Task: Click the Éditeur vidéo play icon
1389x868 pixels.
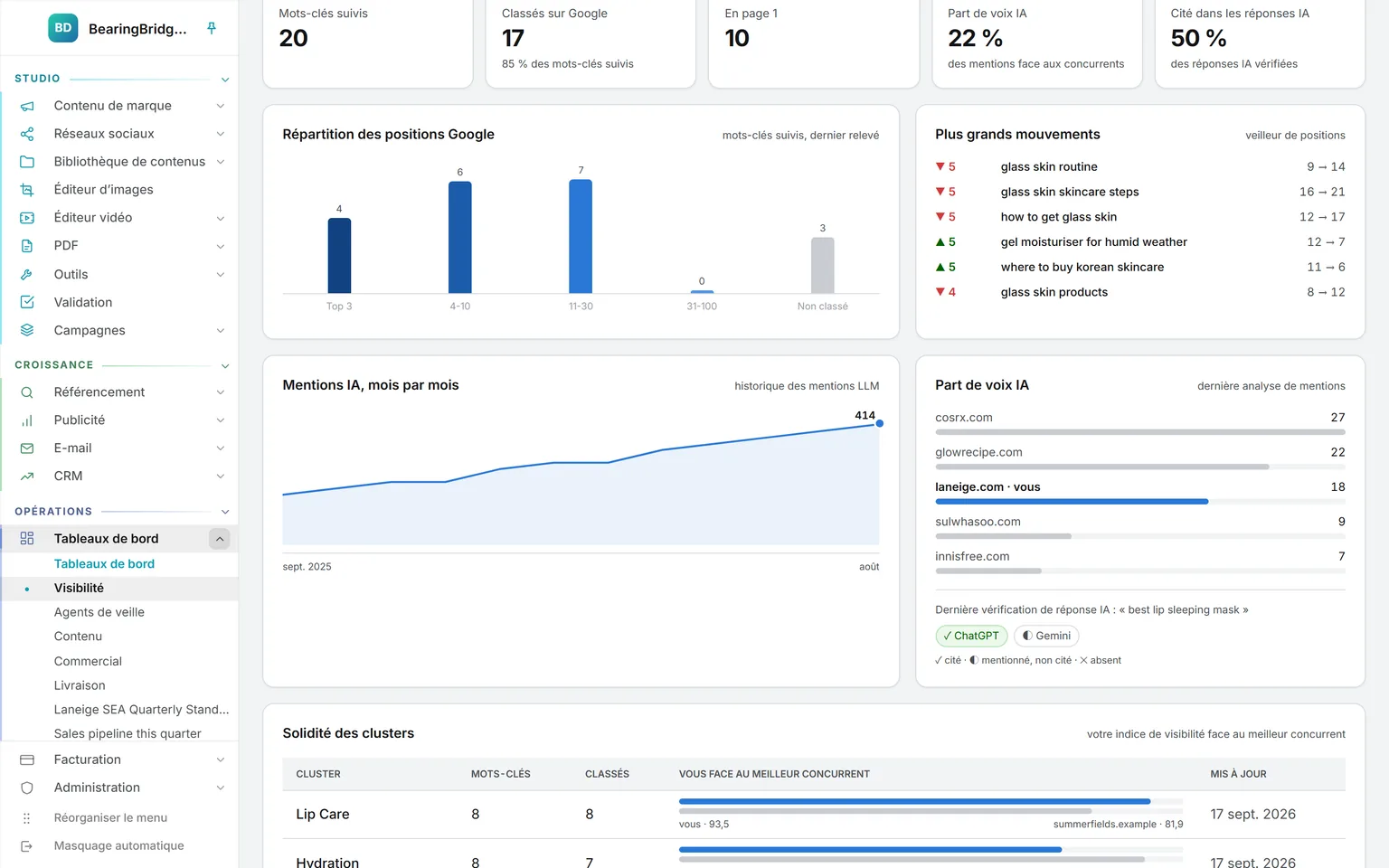Action: pyautogui.click(x=27, y=218)
